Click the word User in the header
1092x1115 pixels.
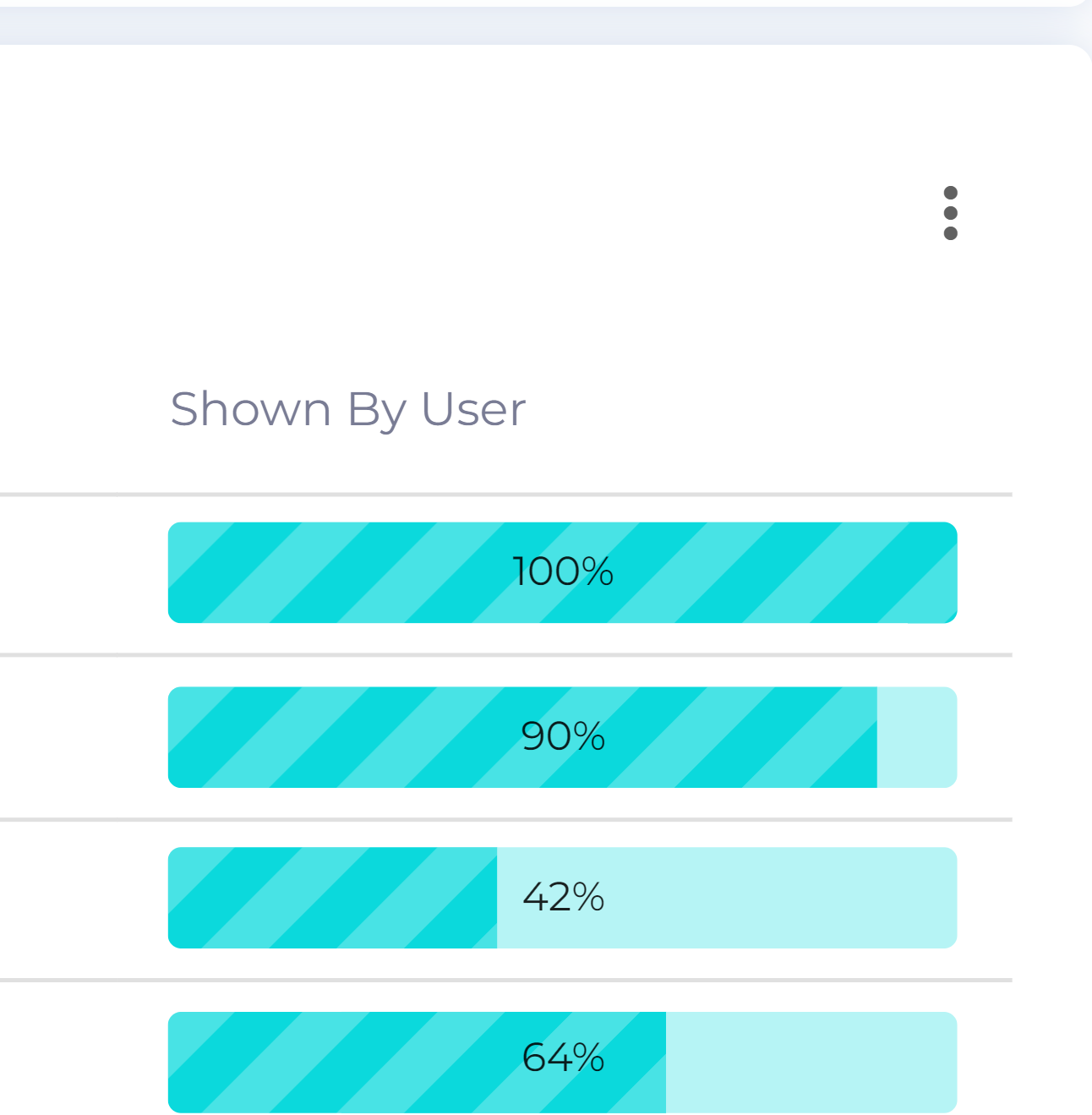point(473,410)
